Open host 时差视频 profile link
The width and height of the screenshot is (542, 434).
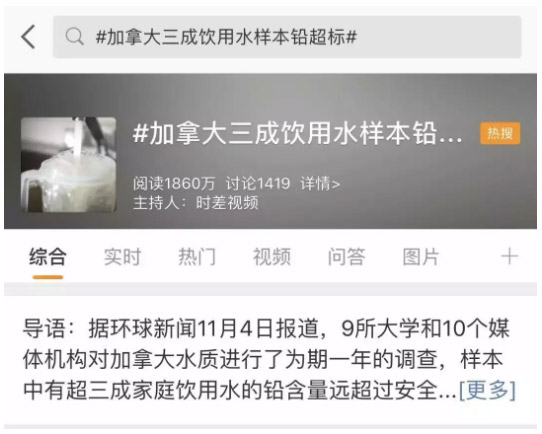(x=227, y=202)
